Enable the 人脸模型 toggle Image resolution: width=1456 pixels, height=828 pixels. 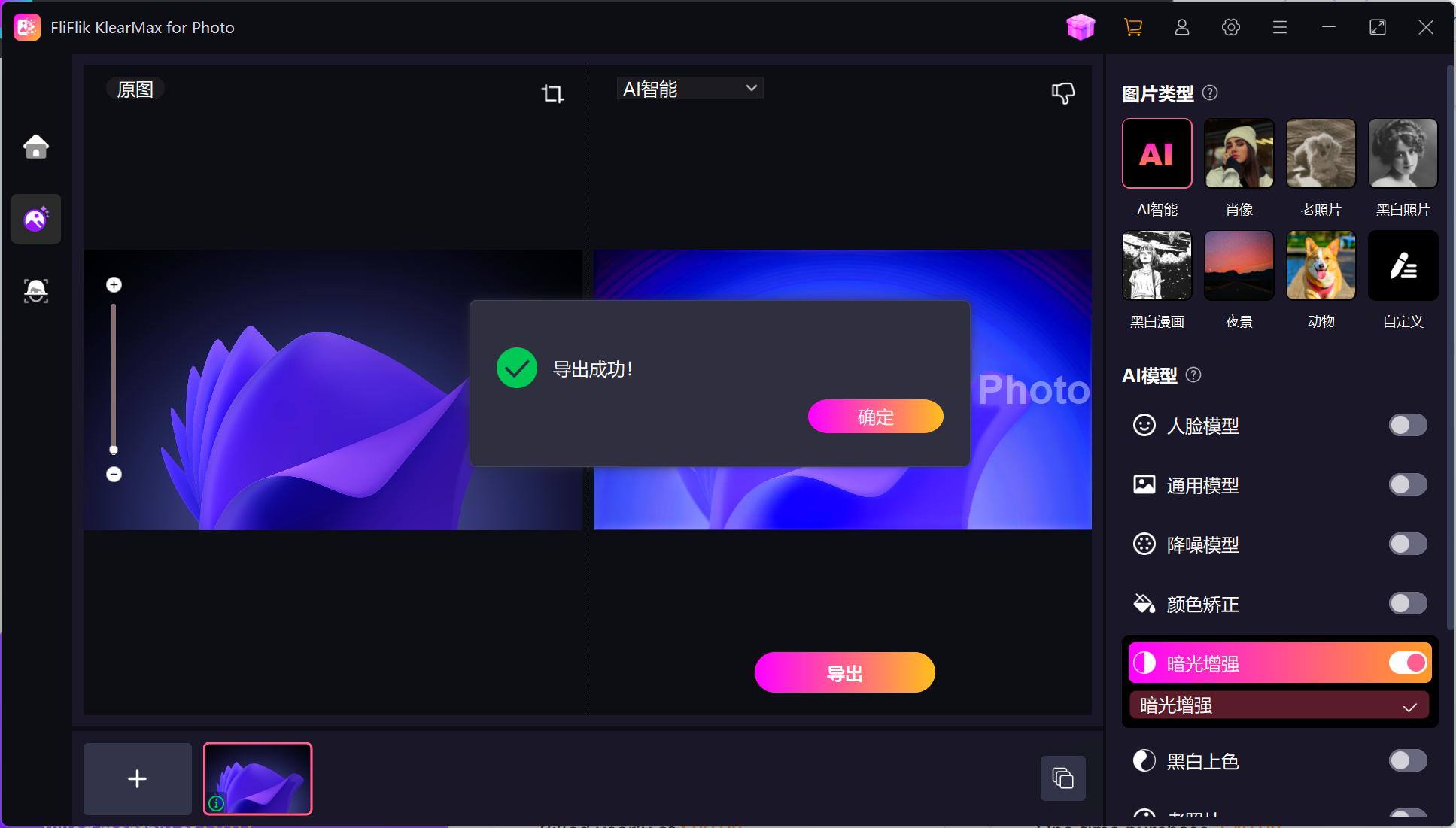coord(1407,426)
